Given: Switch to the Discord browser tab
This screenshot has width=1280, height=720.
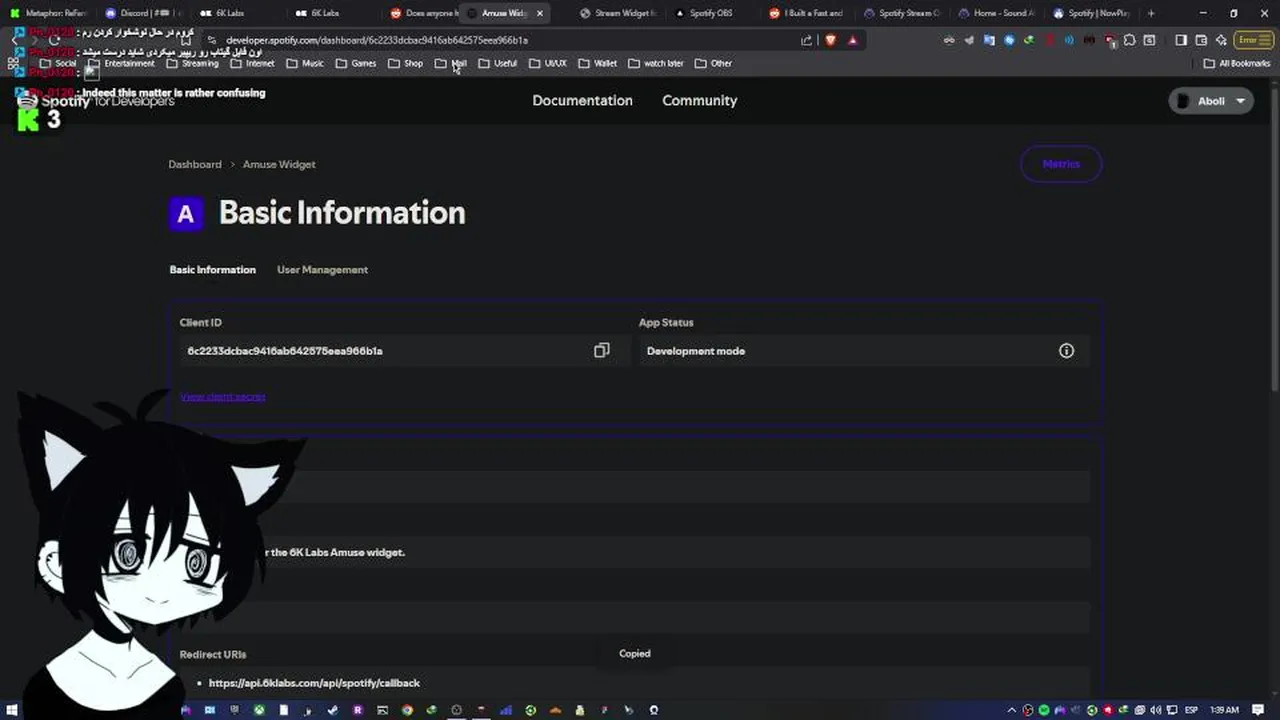Looking at the screenshot, I should tap(143, 13).
